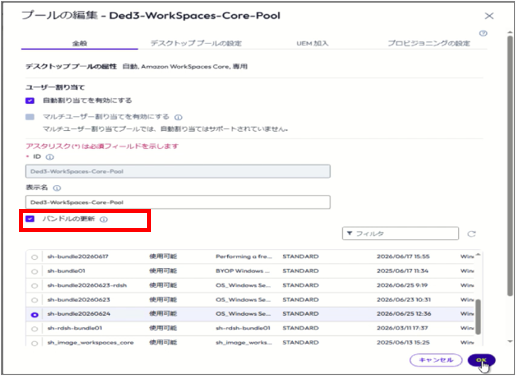This screenshot has height=377, width=517.
Task: Toggle マルチユーザー割り当てを有効にする checkbox
Action: 30,117
